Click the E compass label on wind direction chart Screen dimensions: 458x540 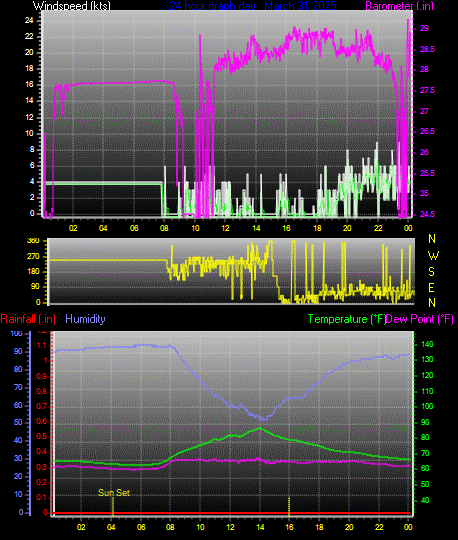(431, 288)
